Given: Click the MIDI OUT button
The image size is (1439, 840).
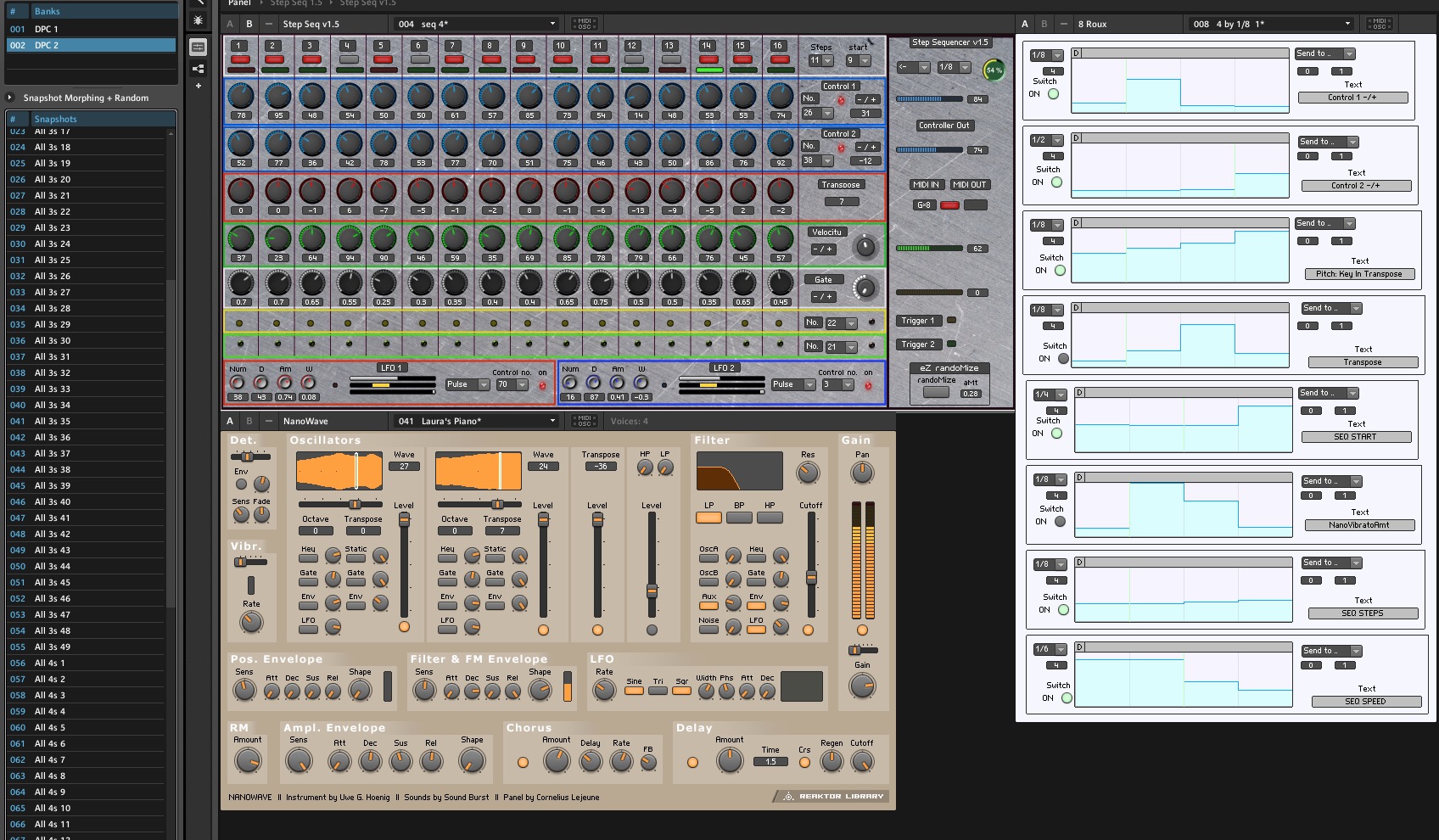Looking at the screenshot, I should (969, 185).
